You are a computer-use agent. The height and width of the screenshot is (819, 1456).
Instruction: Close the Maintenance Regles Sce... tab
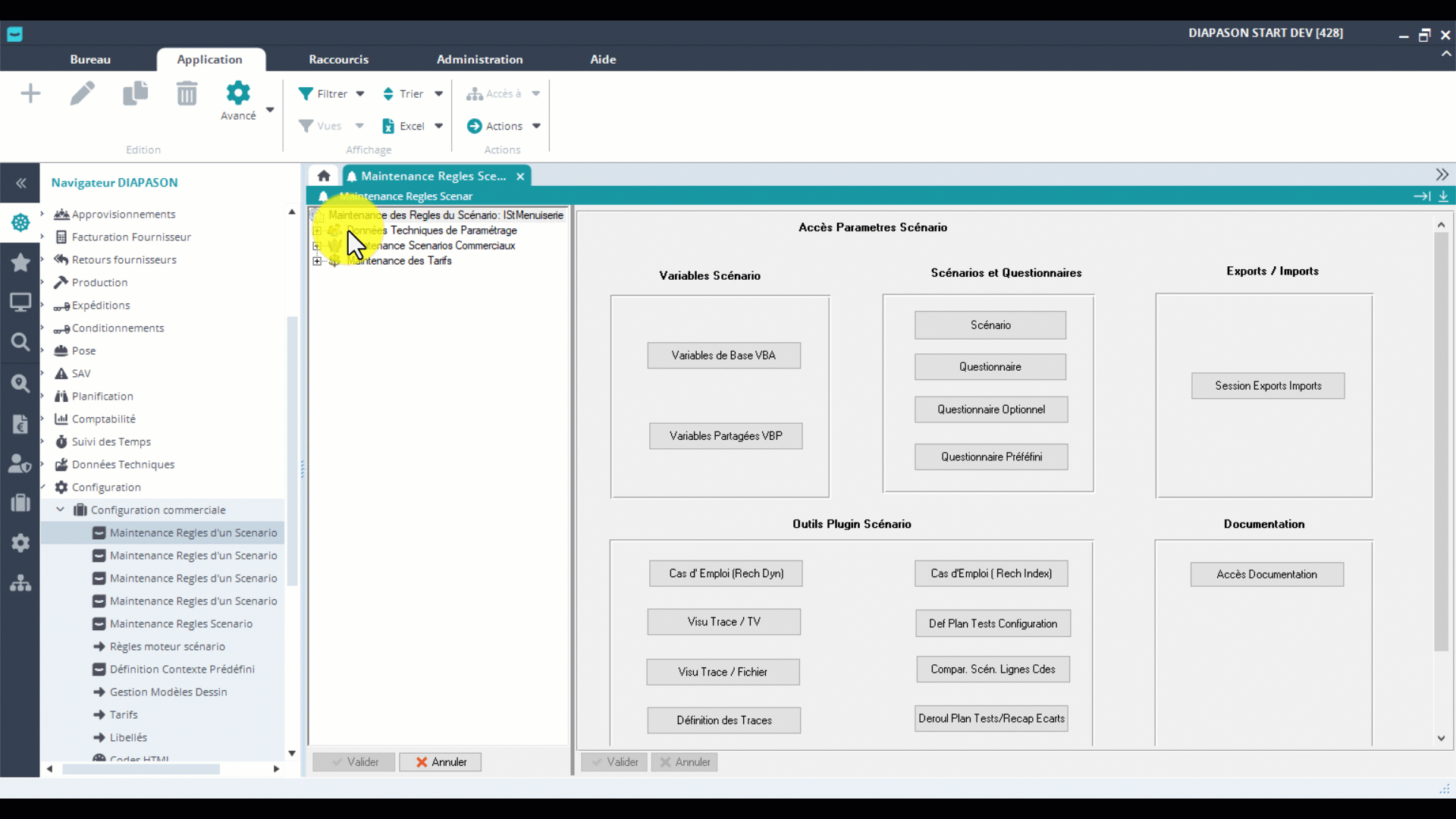(520, 176)
